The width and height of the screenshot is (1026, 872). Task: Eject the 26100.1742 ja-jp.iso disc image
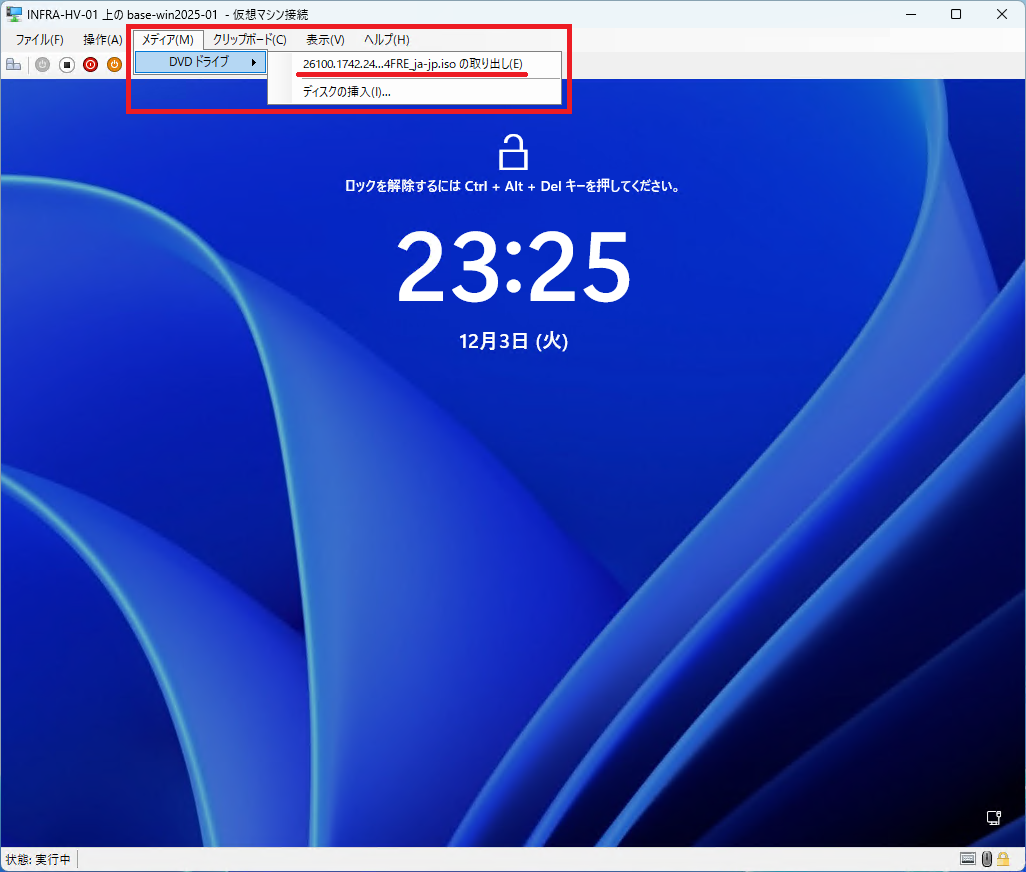pyautogui.click(x=414, y=64)
